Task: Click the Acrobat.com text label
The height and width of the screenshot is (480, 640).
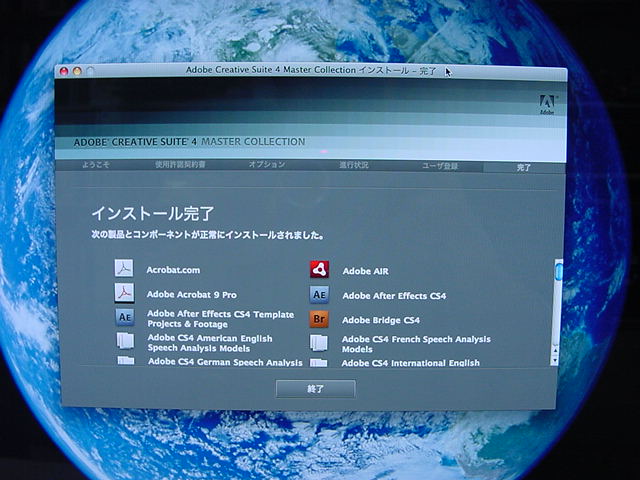Action: (x=173, y=270)
